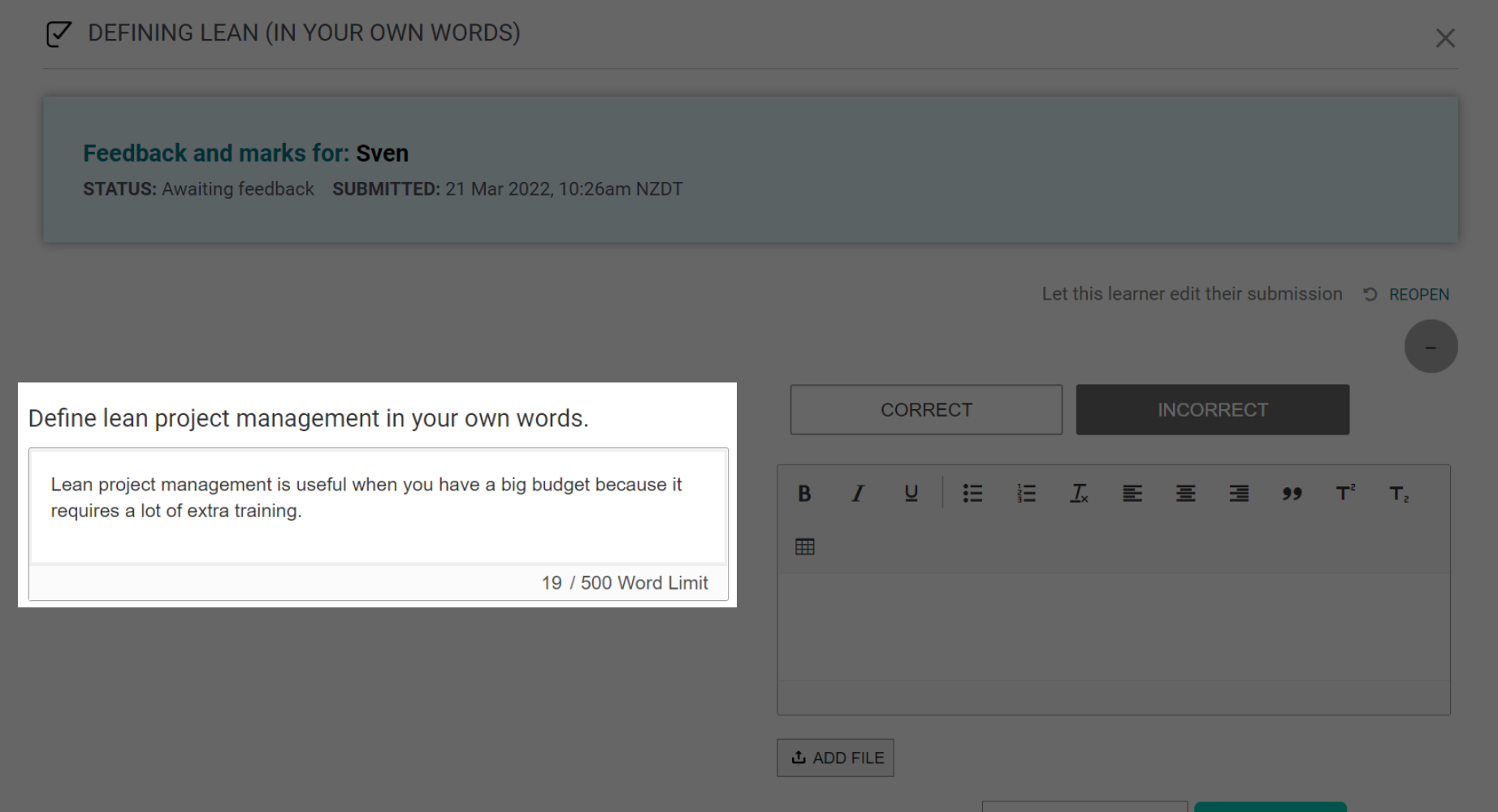Close the Defining Lean feedback dialog
1498x812 pixels.
click(x=1444, y=38)
